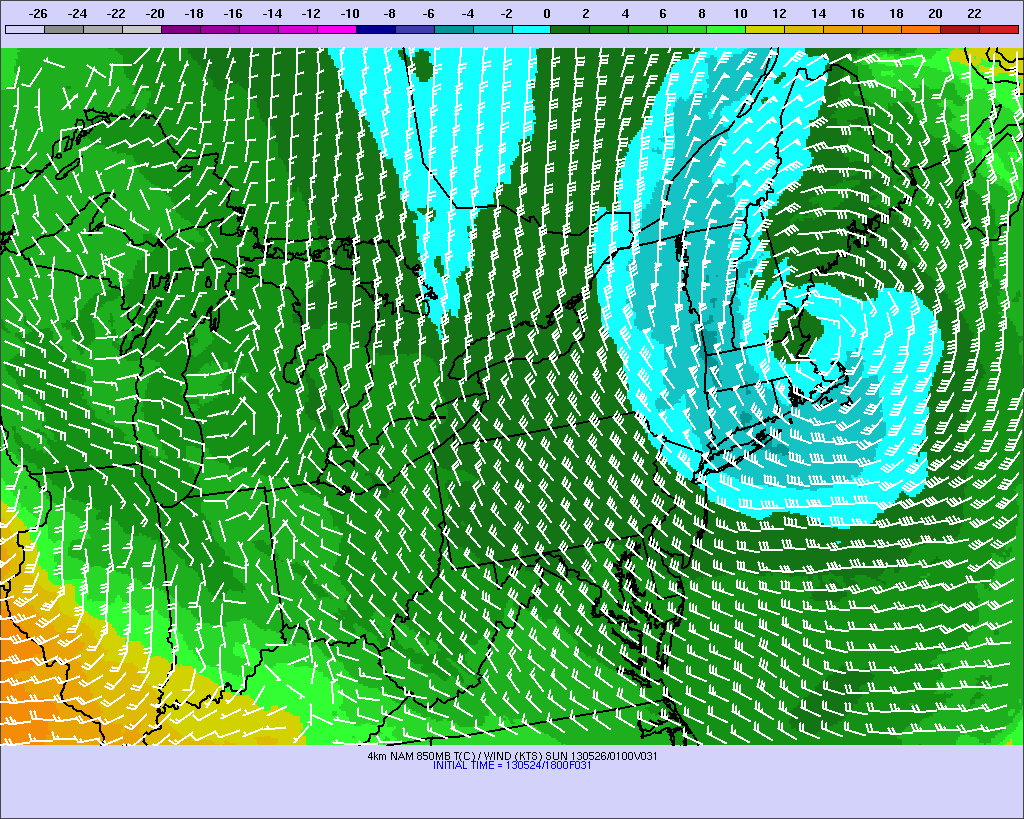Pick the gray -24 degree legend swatch
The width and height of the screenshot is (1024, 819).
click(x=63, y=30)
